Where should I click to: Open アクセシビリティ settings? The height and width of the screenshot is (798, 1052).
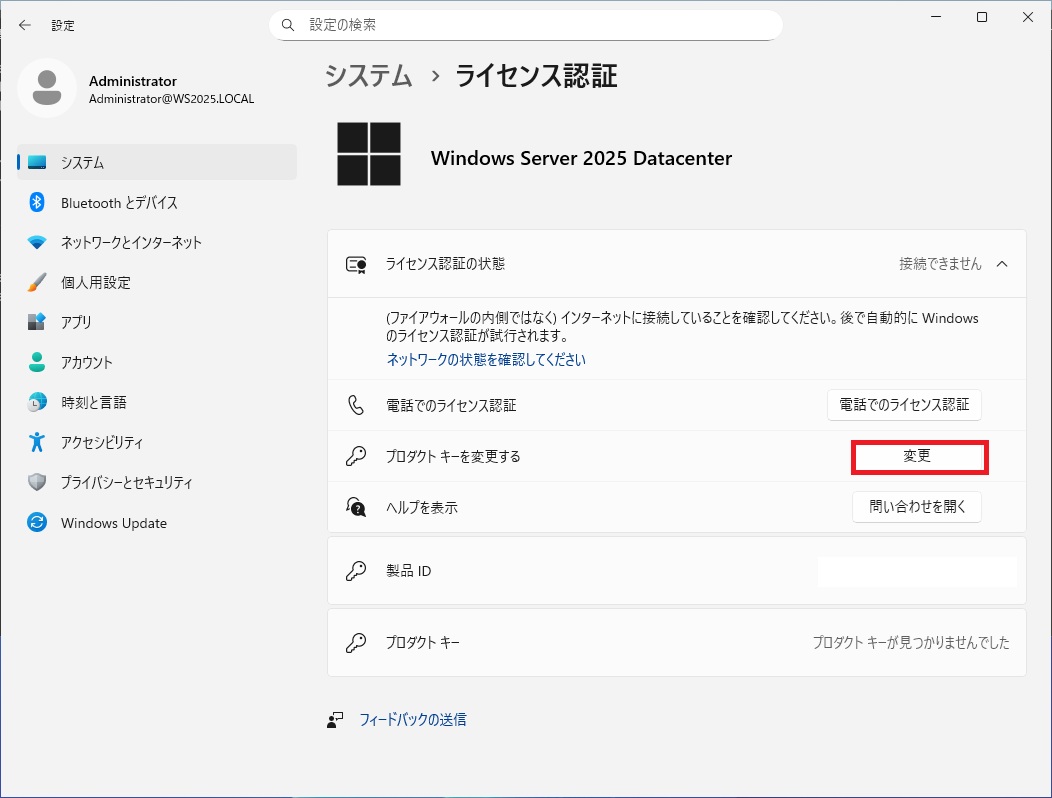pos(157,442)
